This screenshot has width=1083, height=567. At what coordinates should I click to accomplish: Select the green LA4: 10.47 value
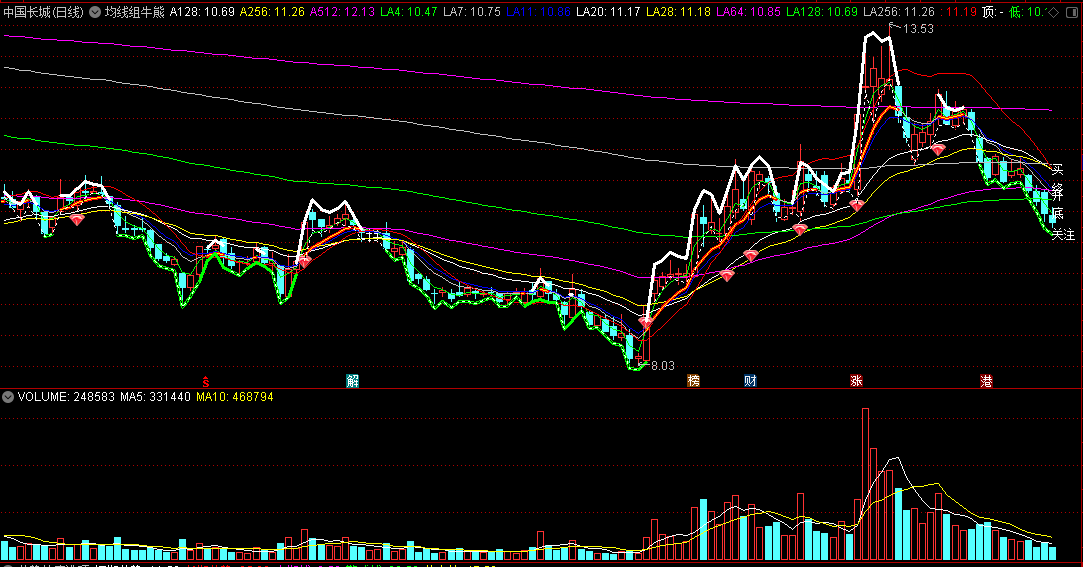pyautogui.click(x=409, y=12)
